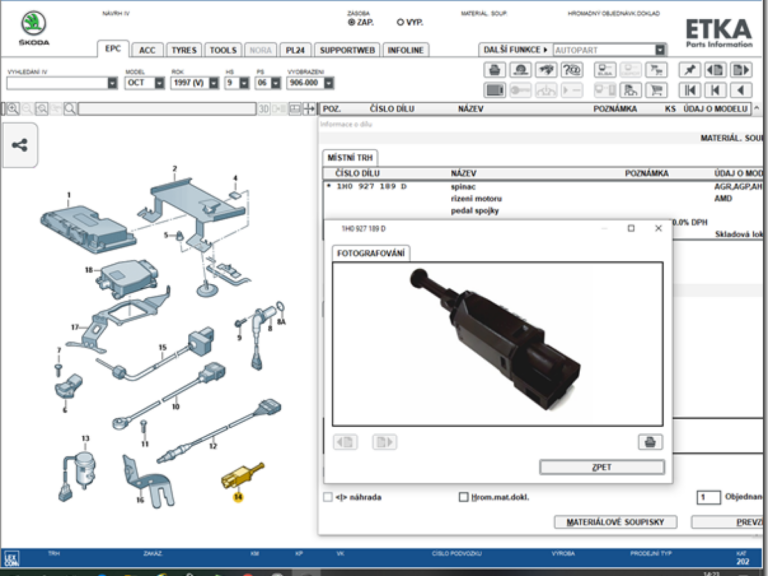This screenshot has width=768, height=576.
Task: Open the MODEL dropdown showing OCT
Action: 155,83
